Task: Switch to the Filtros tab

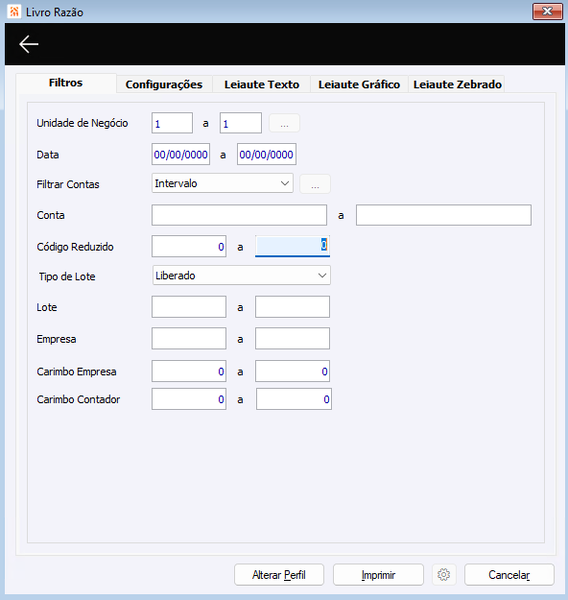Action: (x=66, y=83)
